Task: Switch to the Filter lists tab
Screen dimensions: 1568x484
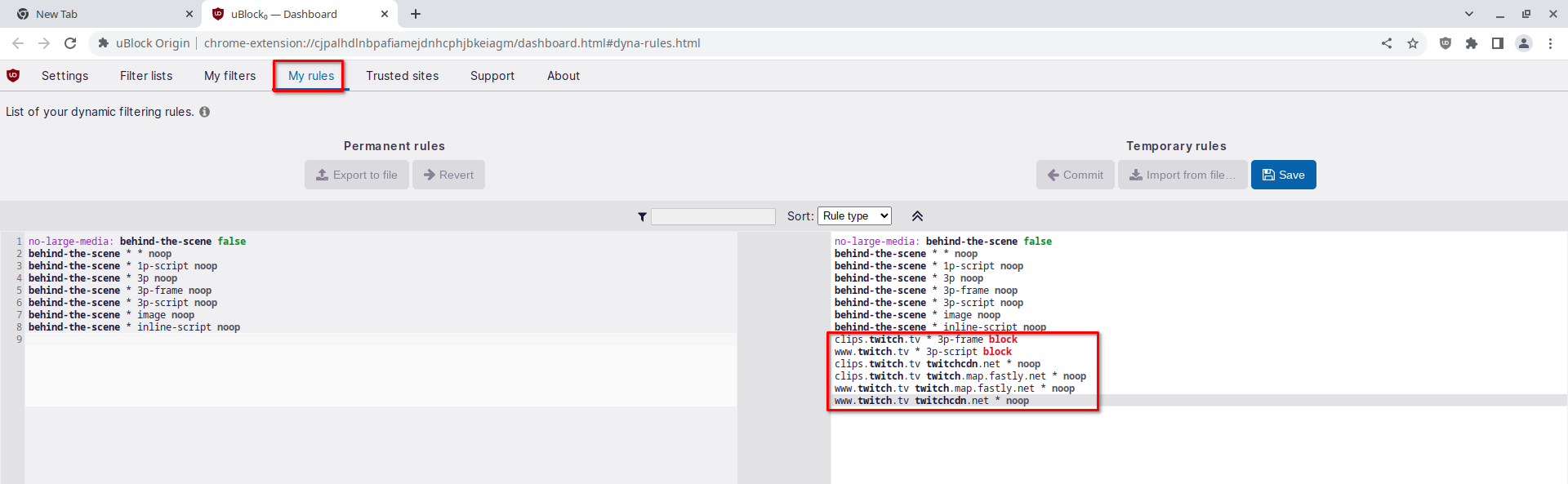Action: pos(146,76)
